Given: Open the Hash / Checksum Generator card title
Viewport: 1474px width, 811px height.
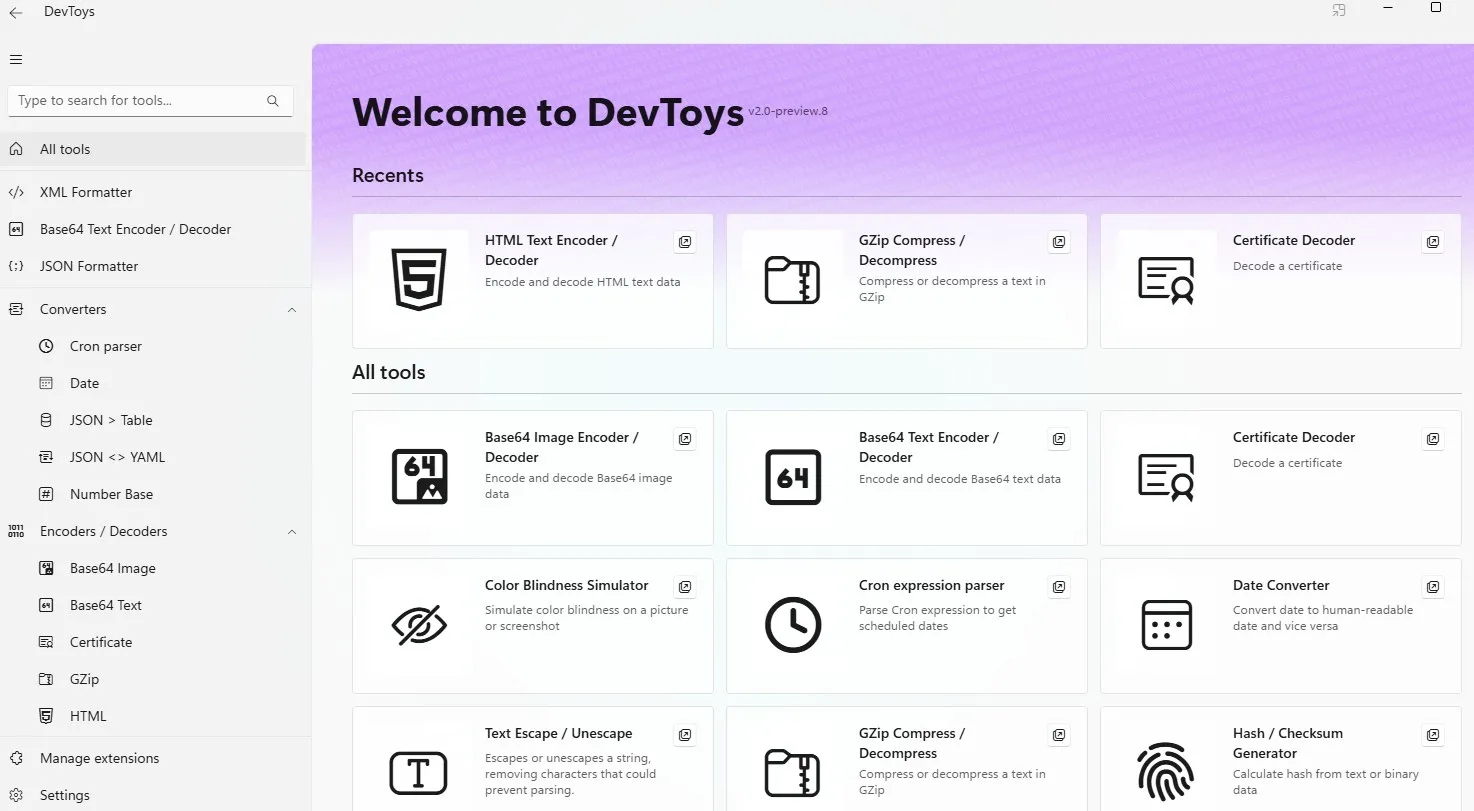Looking at the screenshot, I should pyautogui.click(x=1288, y=743).
